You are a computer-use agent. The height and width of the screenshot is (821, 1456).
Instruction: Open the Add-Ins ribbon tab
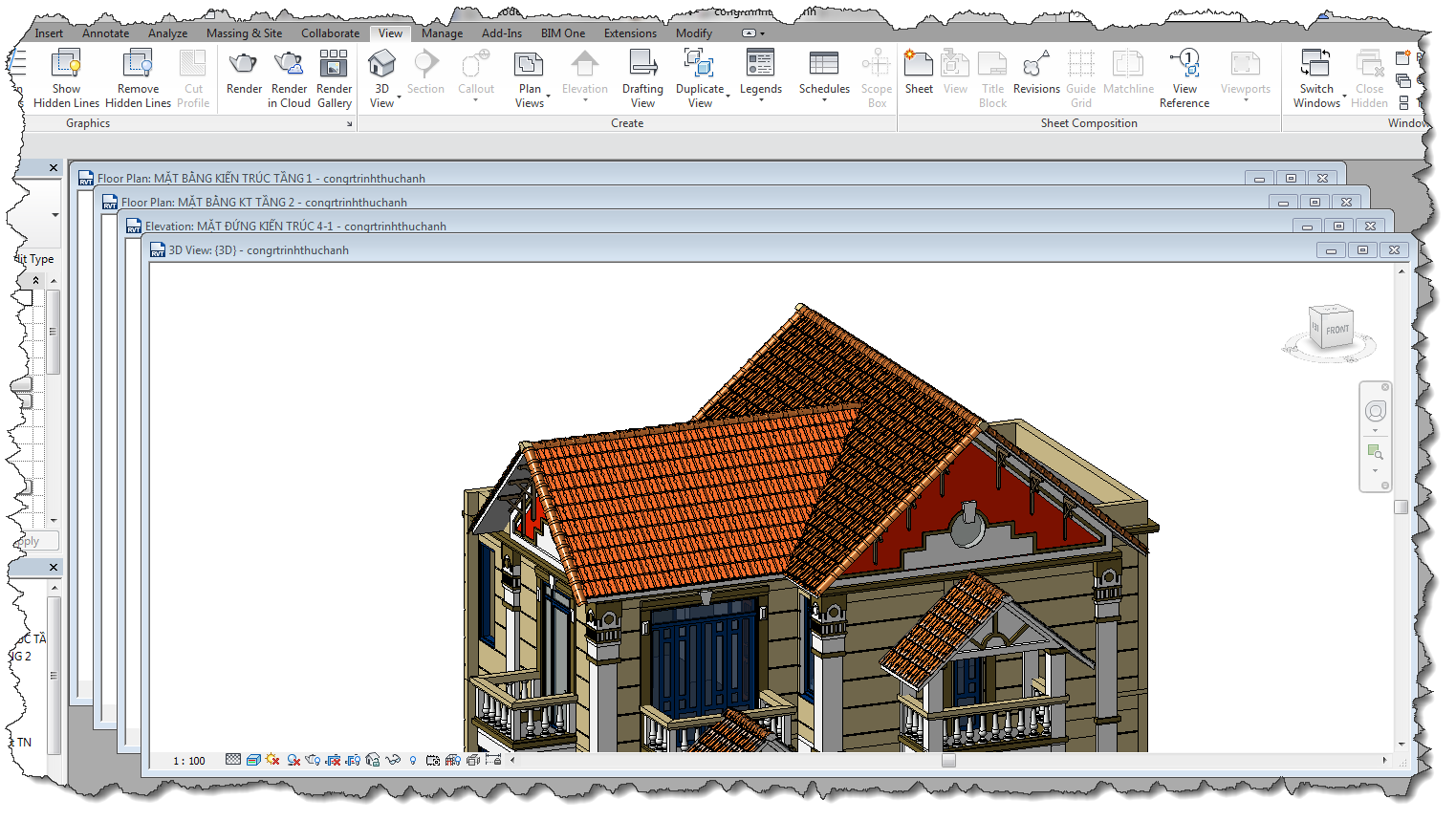tap(502, 33)
